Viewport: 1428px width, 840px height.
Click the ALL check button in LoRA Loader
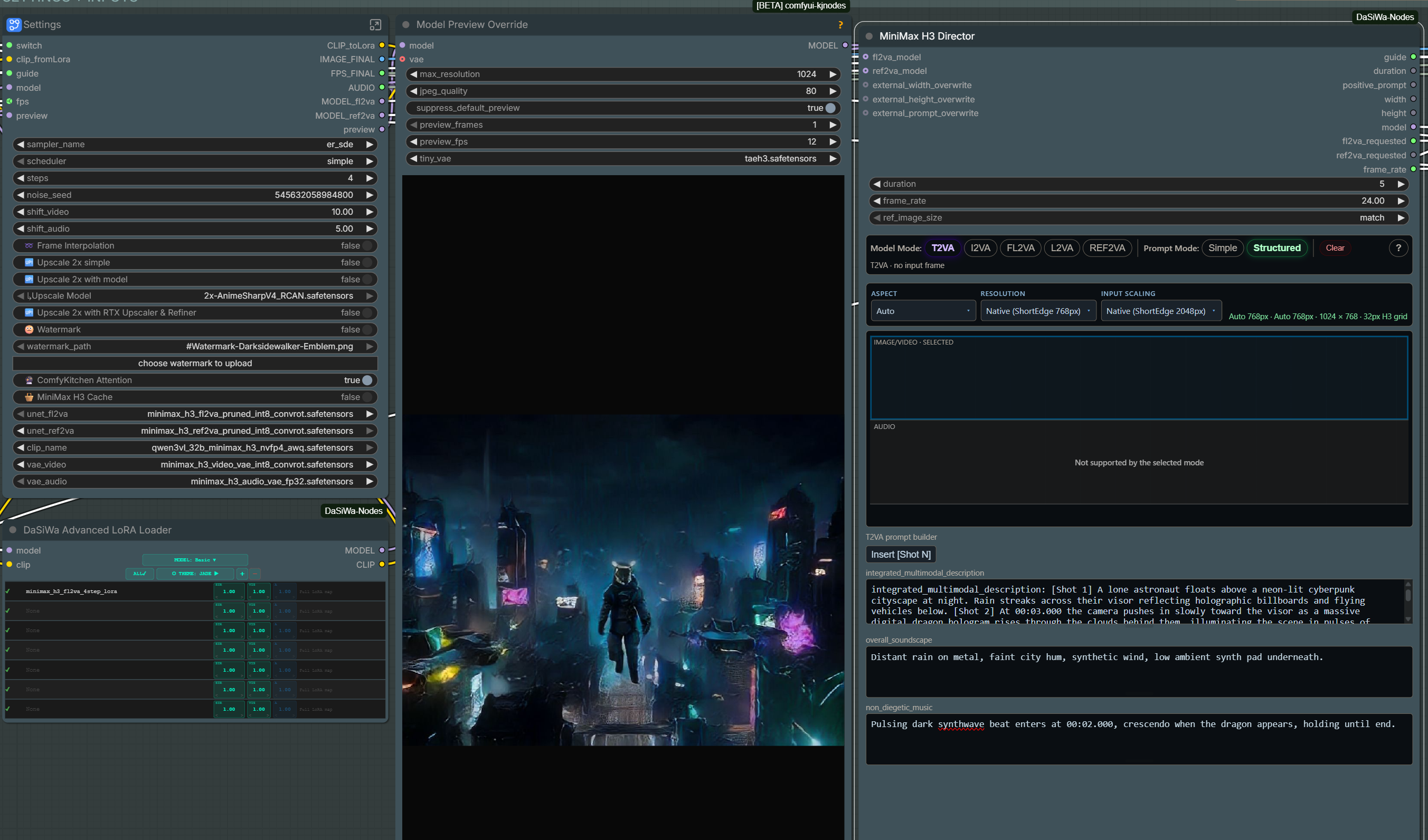click(139, 574)
